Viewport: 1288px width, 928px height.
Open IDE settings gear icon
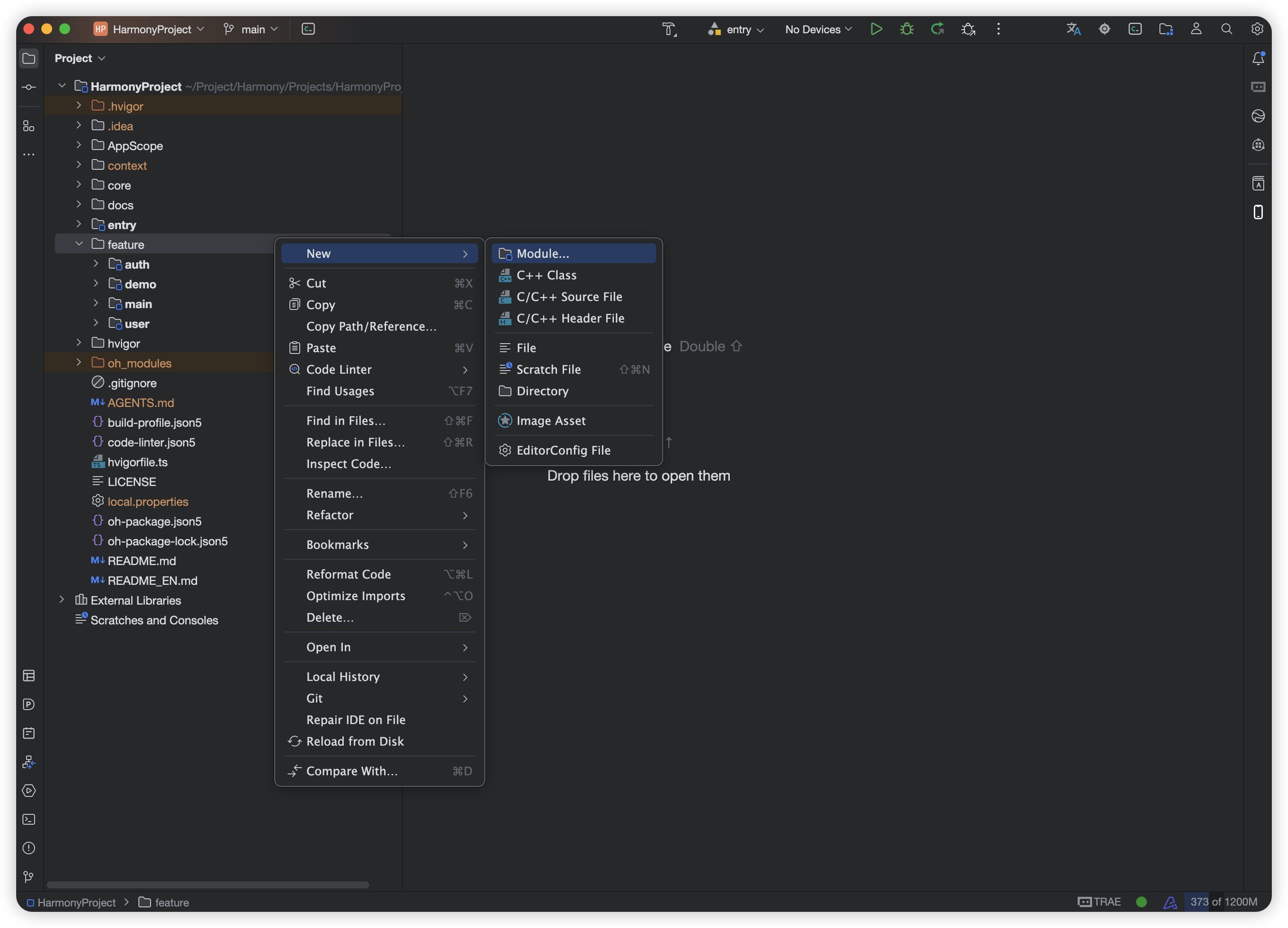click(x=1257, y=29)
